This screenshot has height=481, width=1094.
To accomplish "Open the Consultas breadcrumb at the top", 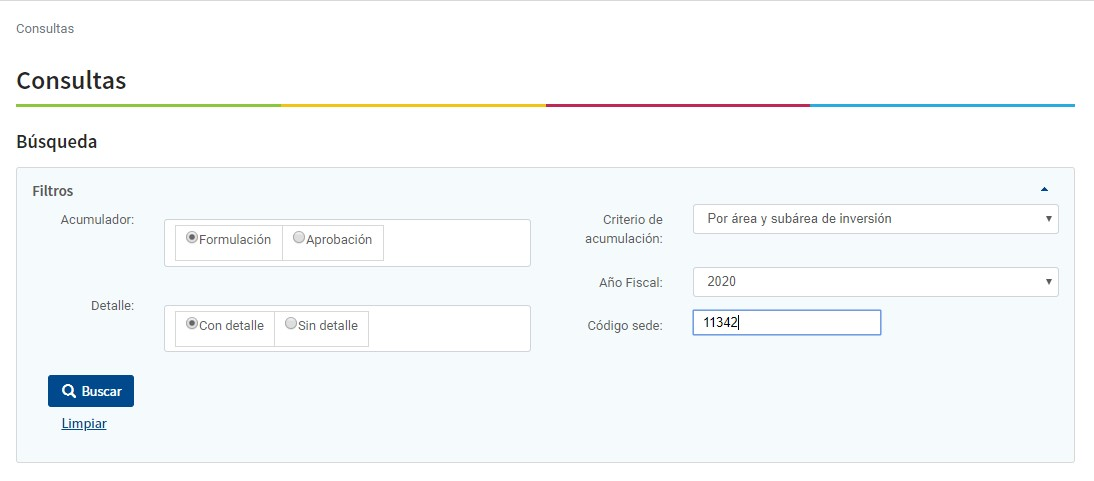I will 45,28.
